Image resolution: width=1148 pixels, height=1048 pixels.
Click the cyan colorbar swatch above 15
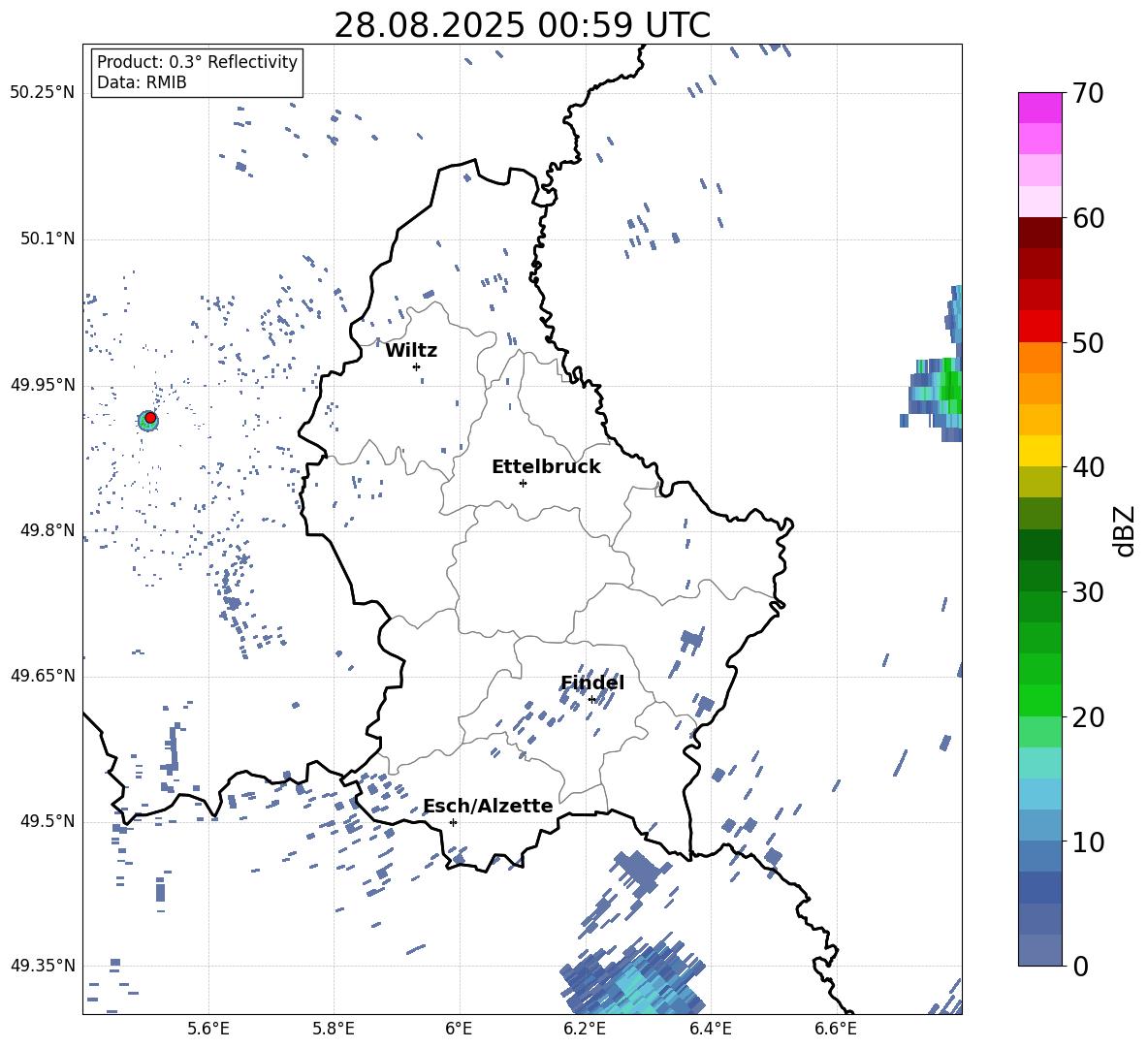click(x=1039, y=763)
